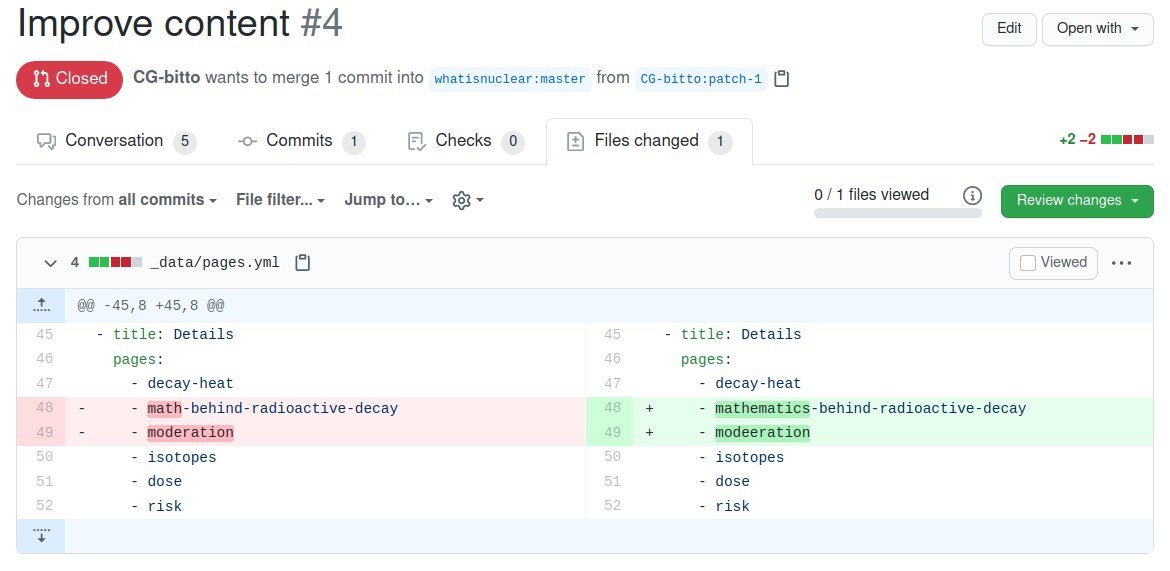Click 'mathematics-behind-radioactive-decay' added line
Viewport: 1170px width, 571px height.
tap(870, 409)
